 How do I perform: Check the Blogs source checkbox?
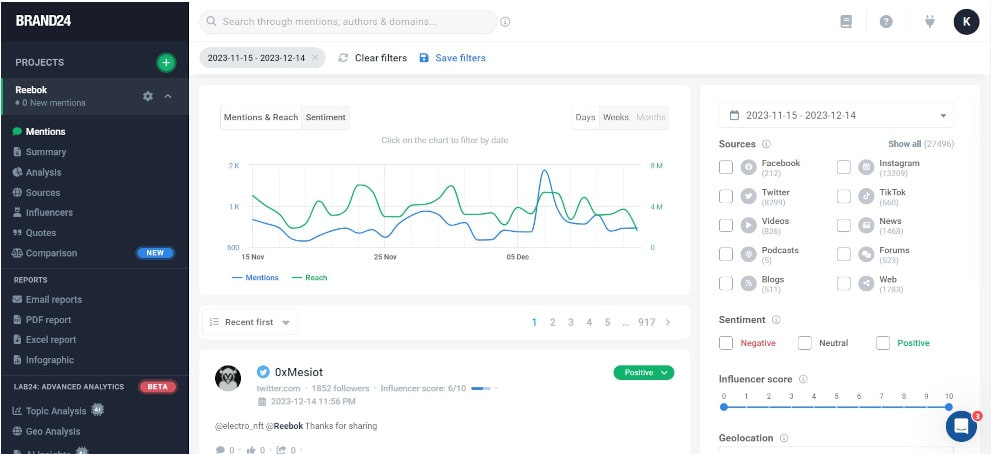coord(726,283)
